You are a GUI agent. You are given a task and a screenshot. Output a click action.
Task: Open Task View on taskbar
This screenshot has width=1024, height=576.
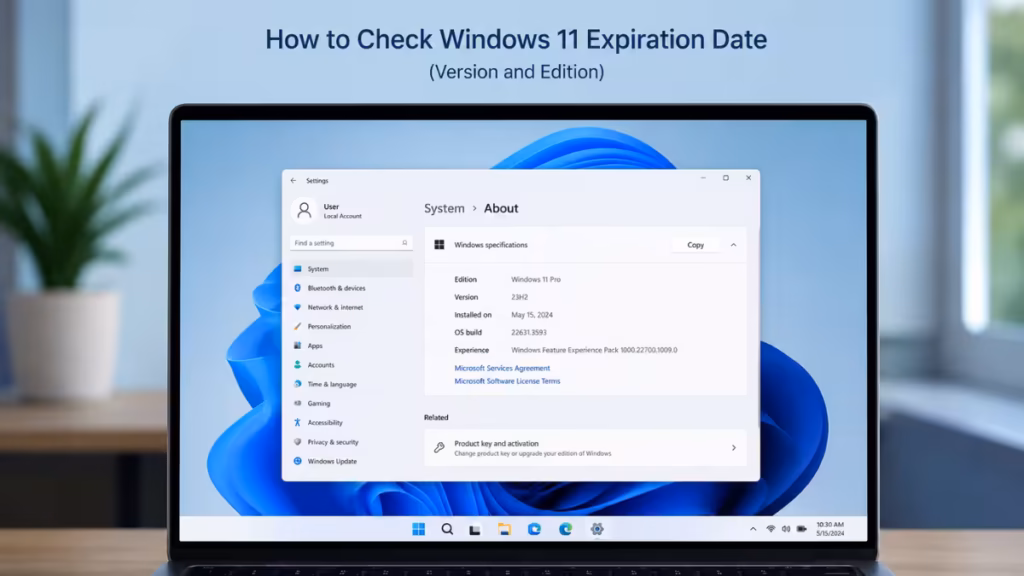point(475,530)
